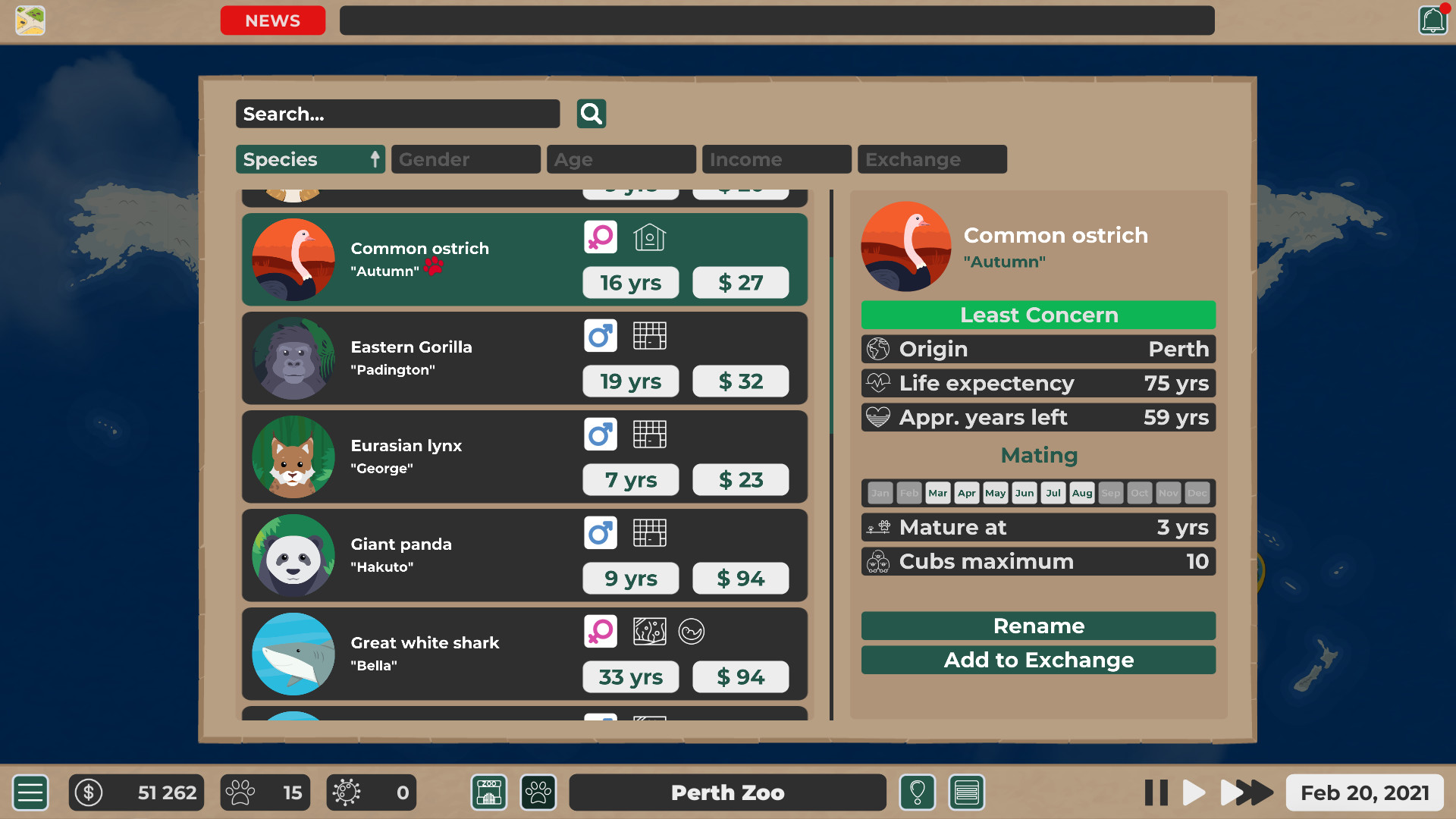Reverse the Species sort order
The height and width of the screenshot is (819, 1456).
375,159
